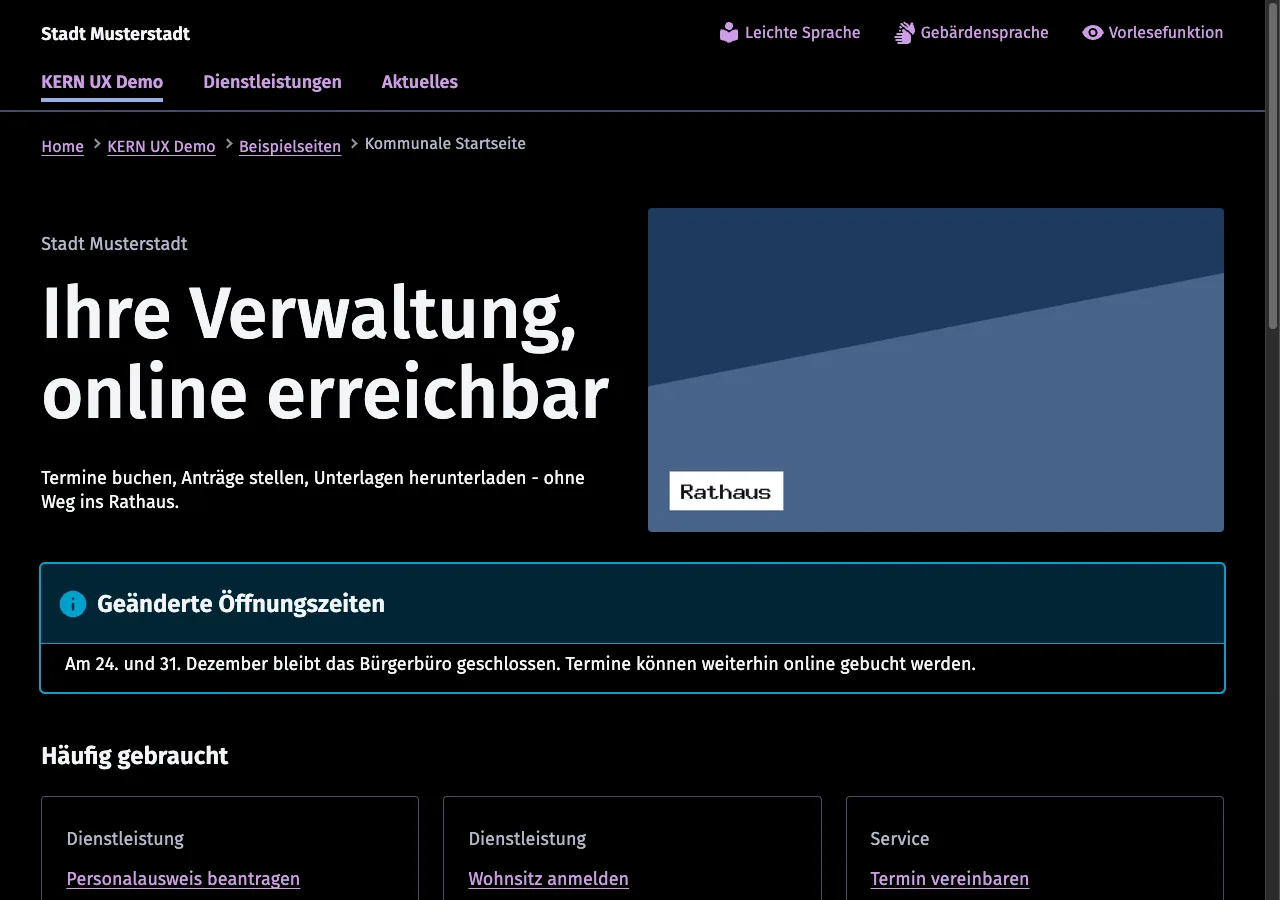Viewport: 1280px width, 900px height.
Task: Open the Wohnsitz anmelden link
Action: click(548, 879)
